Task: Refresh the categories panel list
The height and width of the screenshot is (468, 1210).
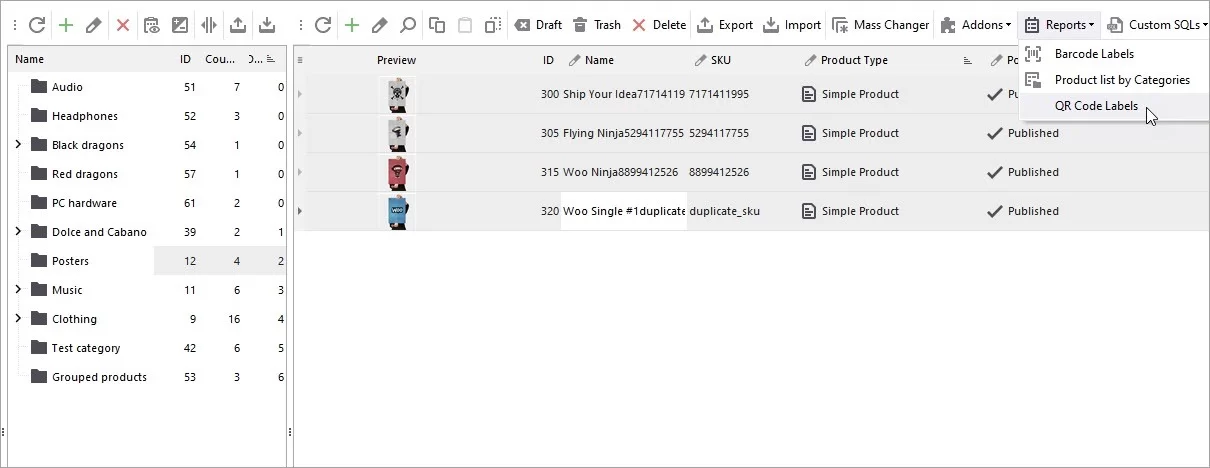Action: (37, 25)
